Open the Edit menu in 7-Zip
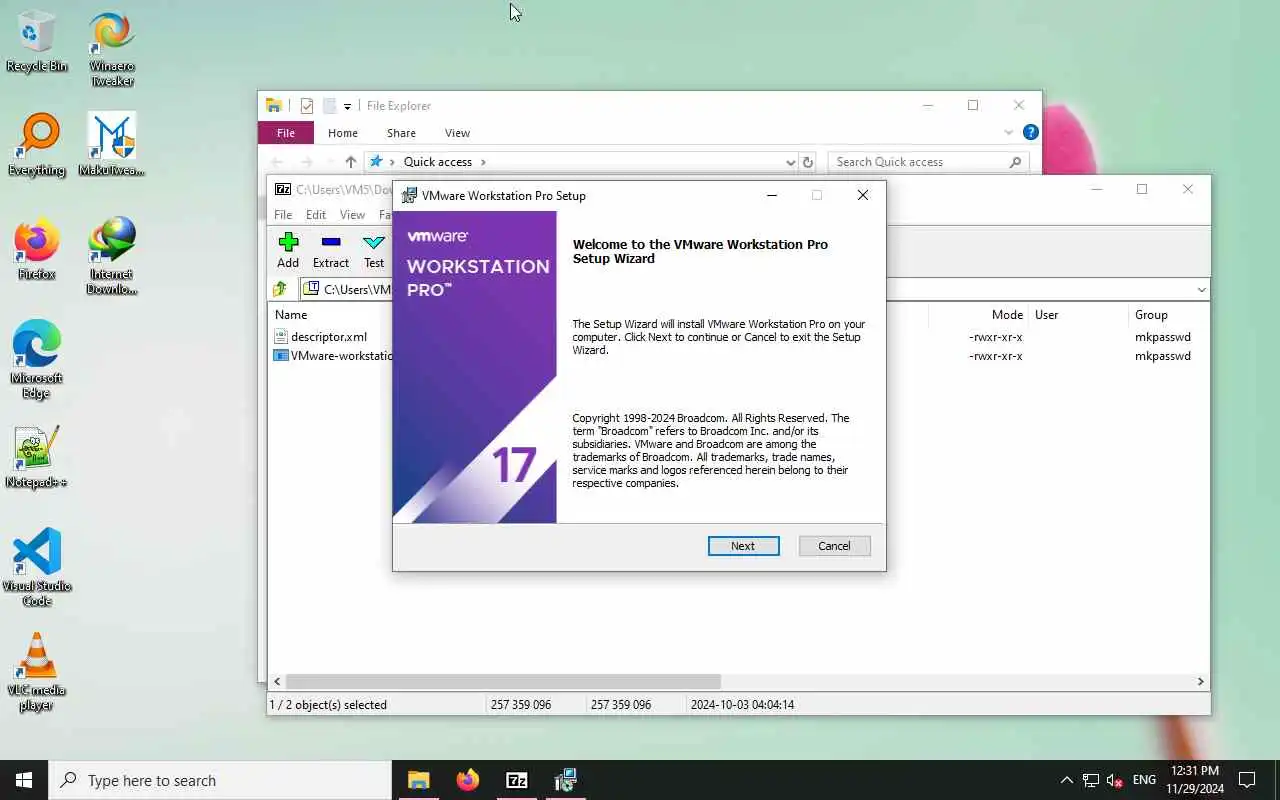This screenshot has height=800, width=1280. click(x=316, y=215)
